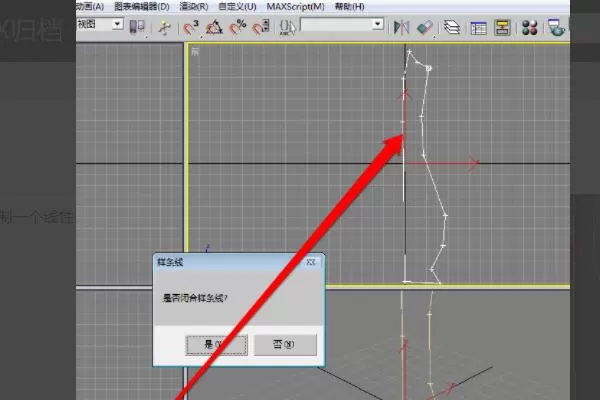Click the front viewport label
600x400 pixels.
[195, 52]
